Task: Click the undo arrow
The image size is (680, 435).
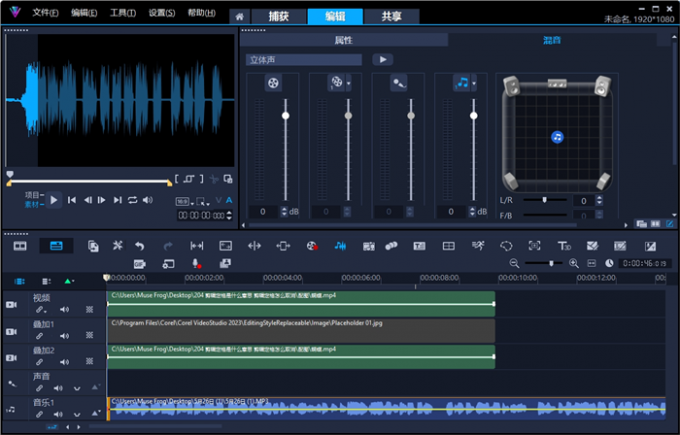Action: coord(139,246)
